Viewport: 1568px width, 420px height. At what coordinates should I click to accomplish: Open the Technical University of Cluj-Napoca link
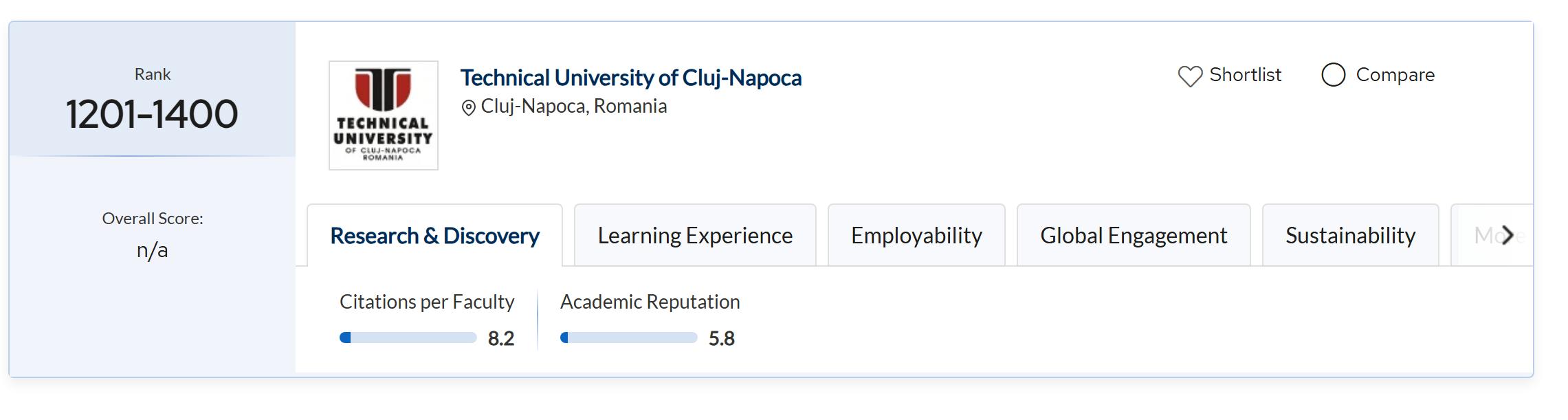pyautogui.click(x=630, y=78)
